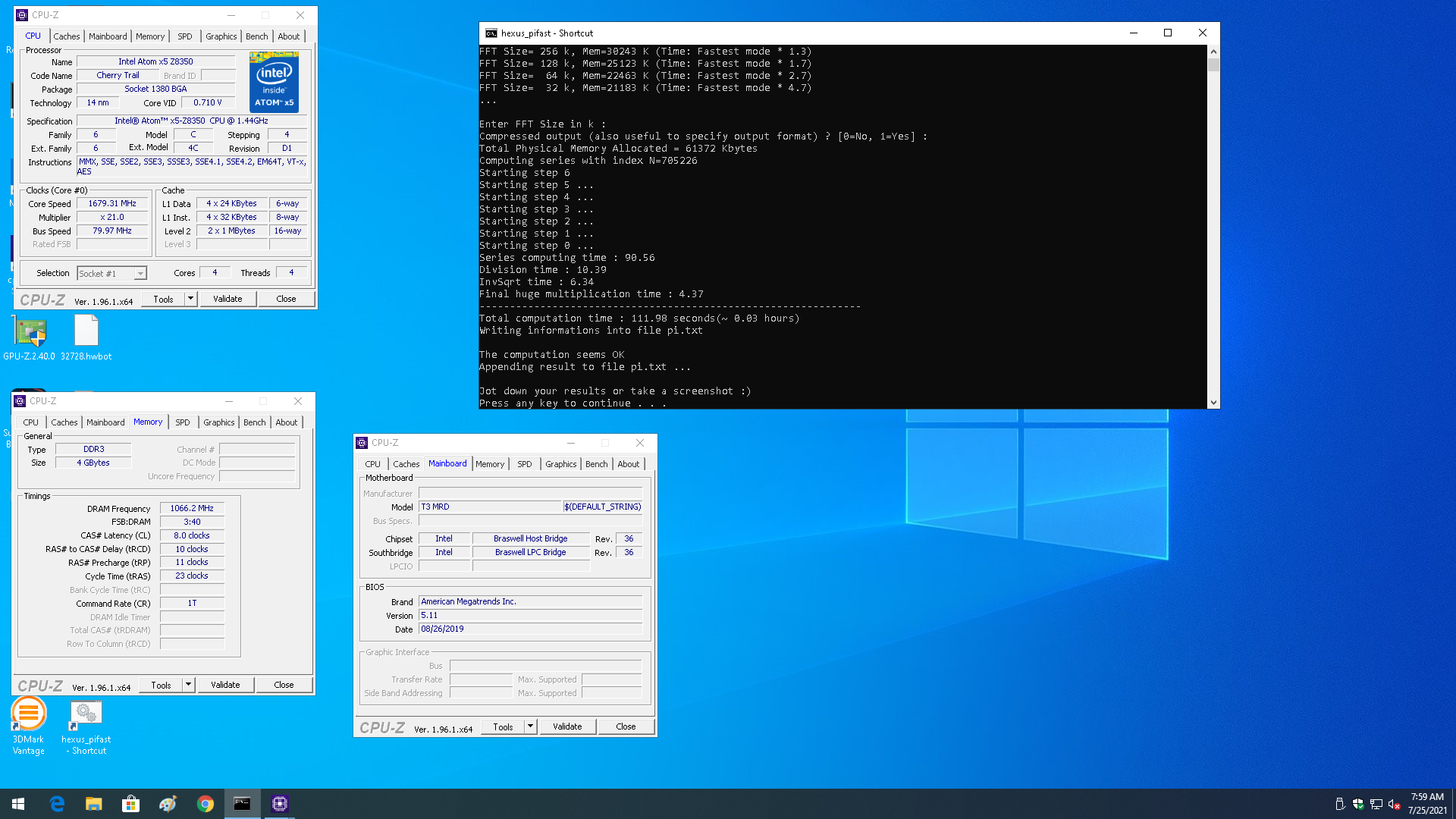Viewport: 1456px width, 819px height.
Task: Switch to Caches tab in CPU window
Action: (67, 36)
